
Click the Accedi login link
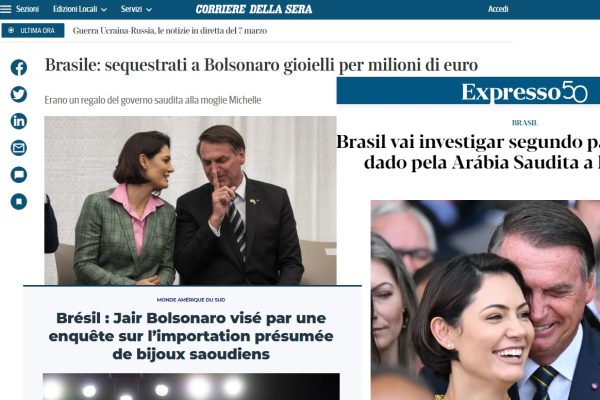coord(498,9)
